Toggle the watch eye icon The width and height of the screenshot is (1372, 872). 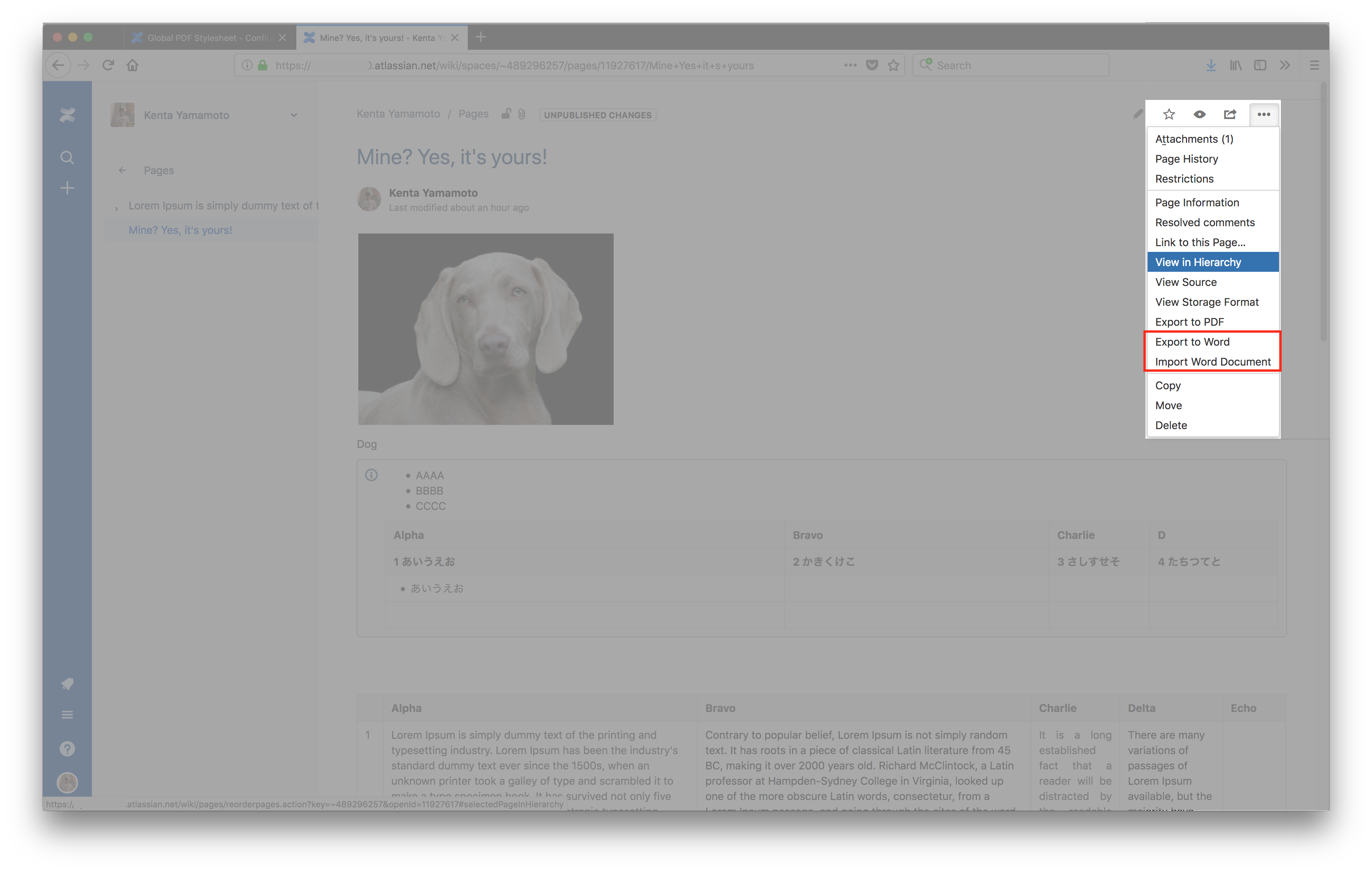[x=1199, y=114]
